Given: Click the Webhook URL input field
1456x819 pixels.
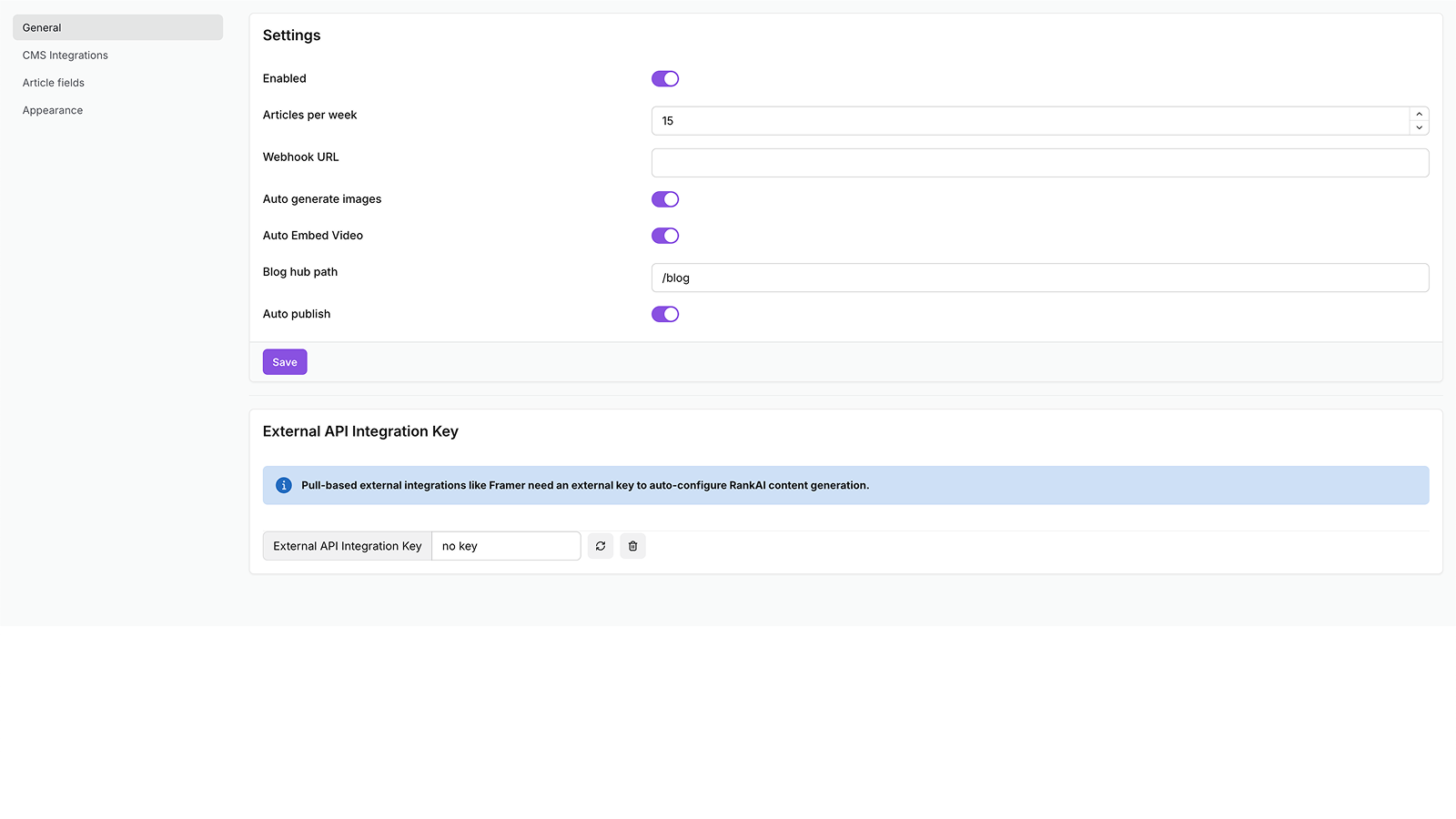Looking at the screenshot, I should pyautogui.click(x=1039, y=162).
